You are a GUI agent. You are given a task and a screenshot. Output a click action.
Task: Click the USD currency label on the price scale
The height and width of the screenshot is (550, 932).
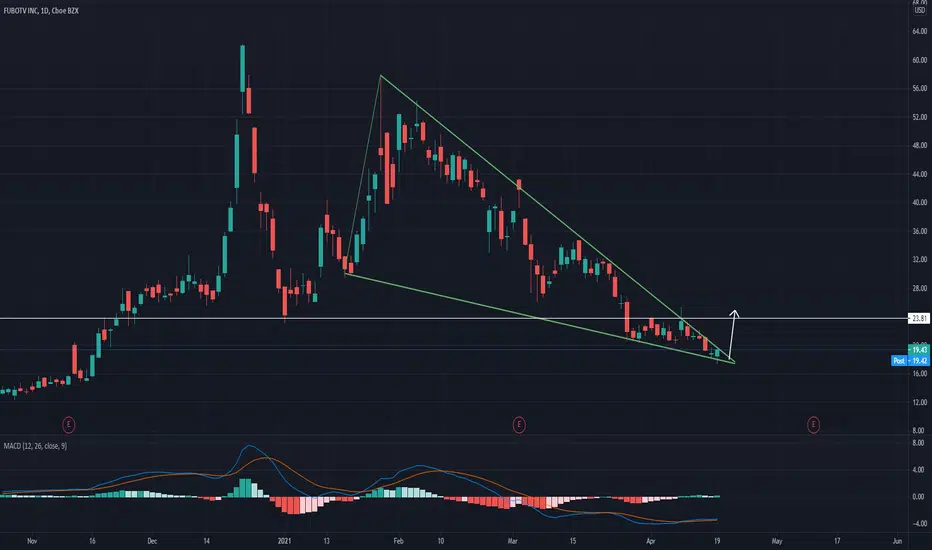920,11
